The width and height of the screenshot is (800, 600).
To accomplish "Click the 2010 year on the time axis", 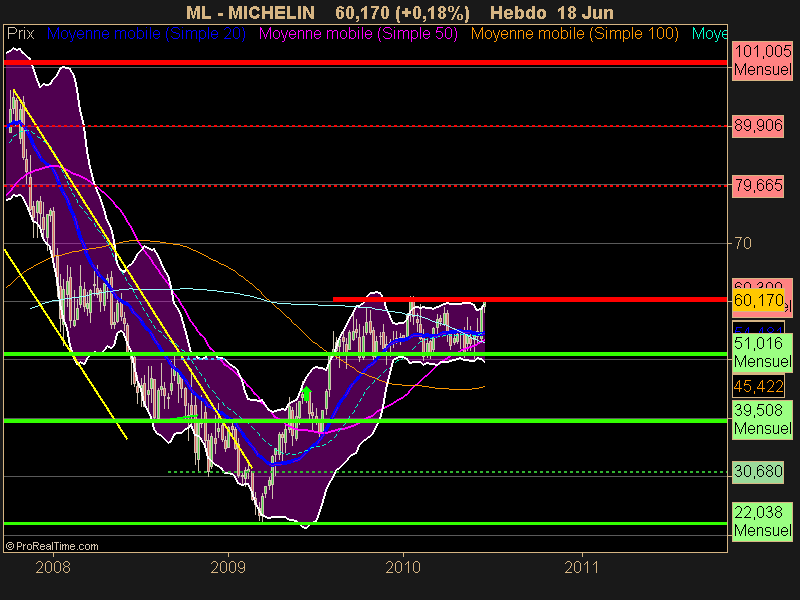I will 403,567.
